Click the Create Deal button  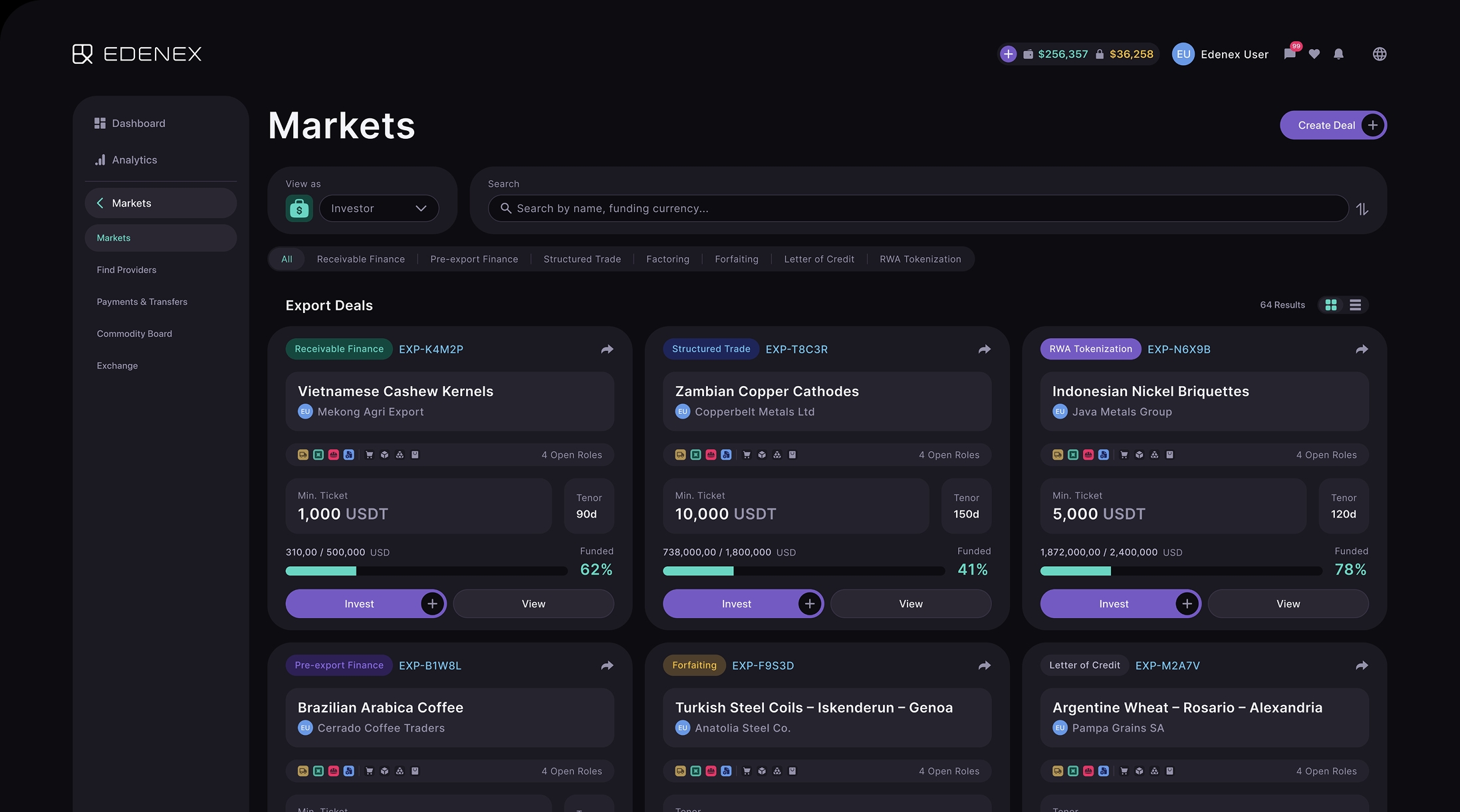pyautogui.click(x=1333, y=125)
